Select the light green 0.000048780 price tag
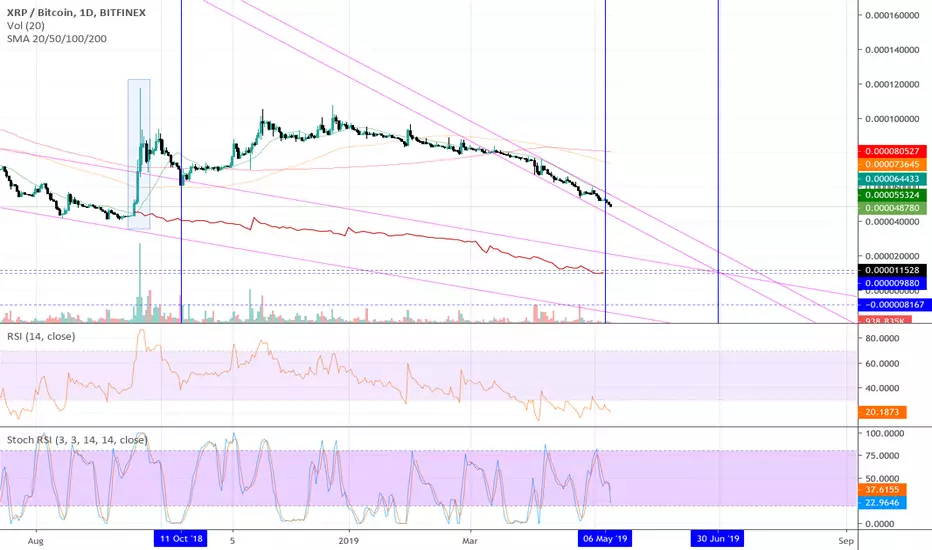932x550 pixels. pyautogui.click(x=892, y=209)
